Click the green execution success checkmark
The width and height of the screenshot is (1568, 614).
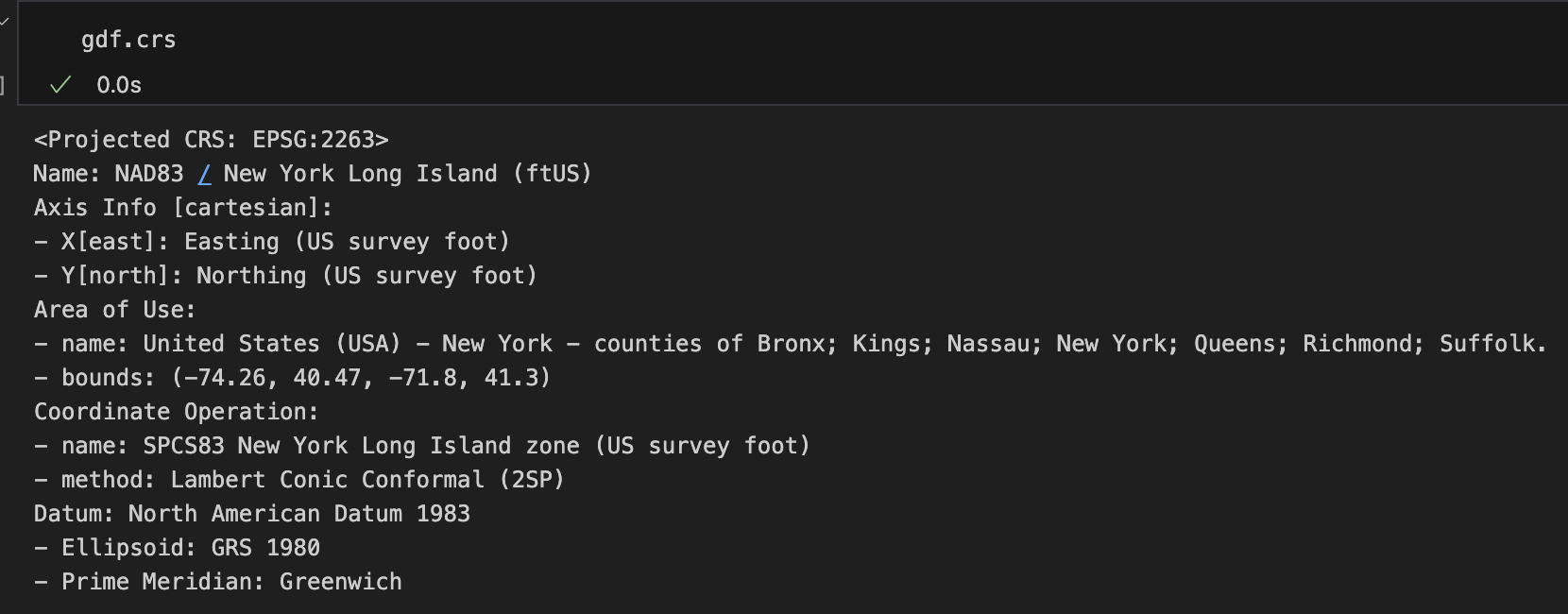coord(60,85)
